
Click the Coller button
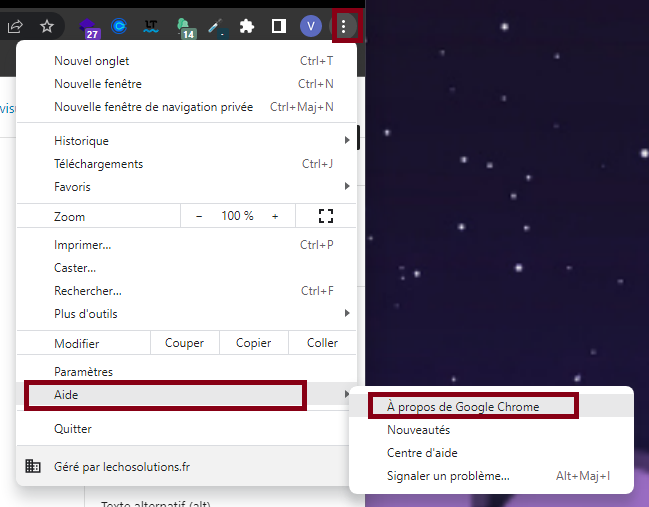tap(322, 343)
